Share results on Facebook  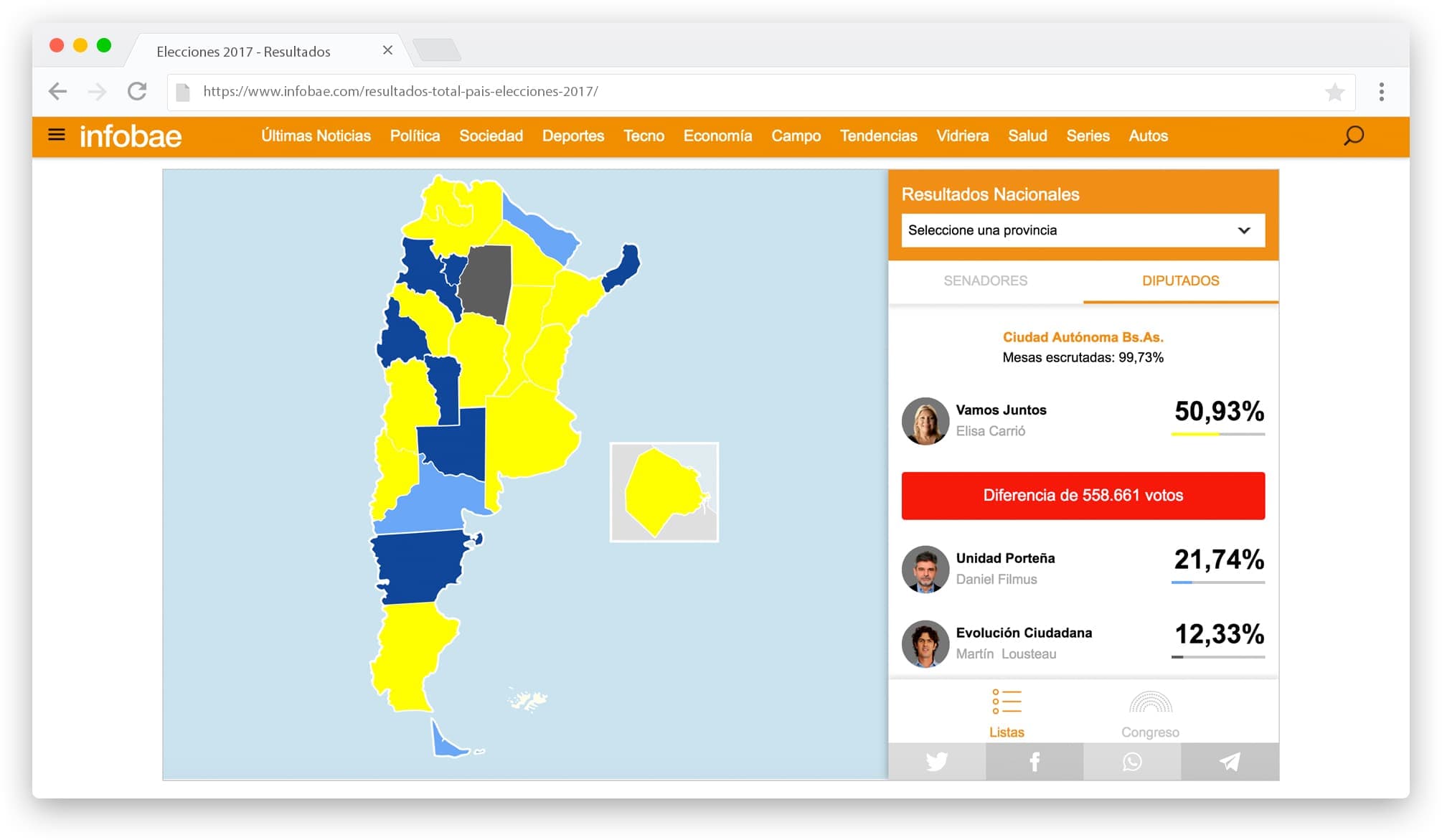(1034, 762)
